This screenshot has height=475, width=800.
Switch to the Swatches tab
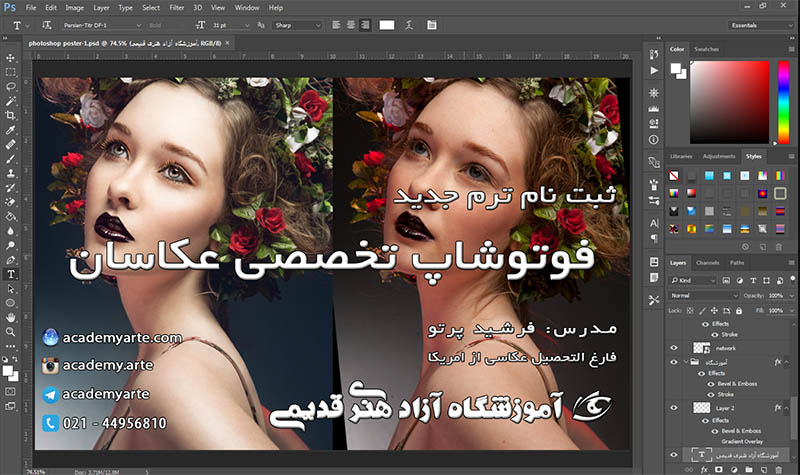706,48
